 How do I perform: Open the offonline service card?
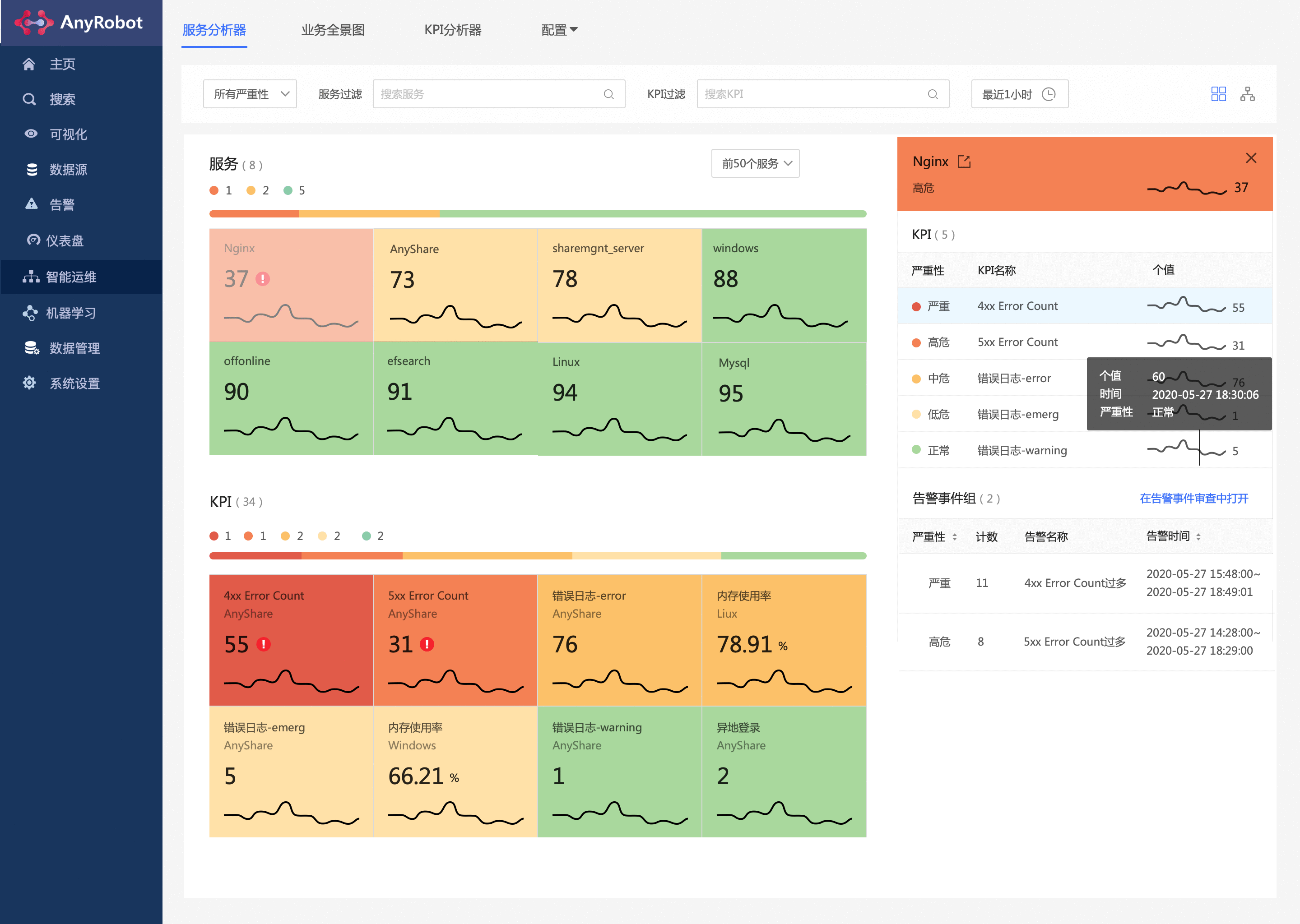[x=291, y=398]
